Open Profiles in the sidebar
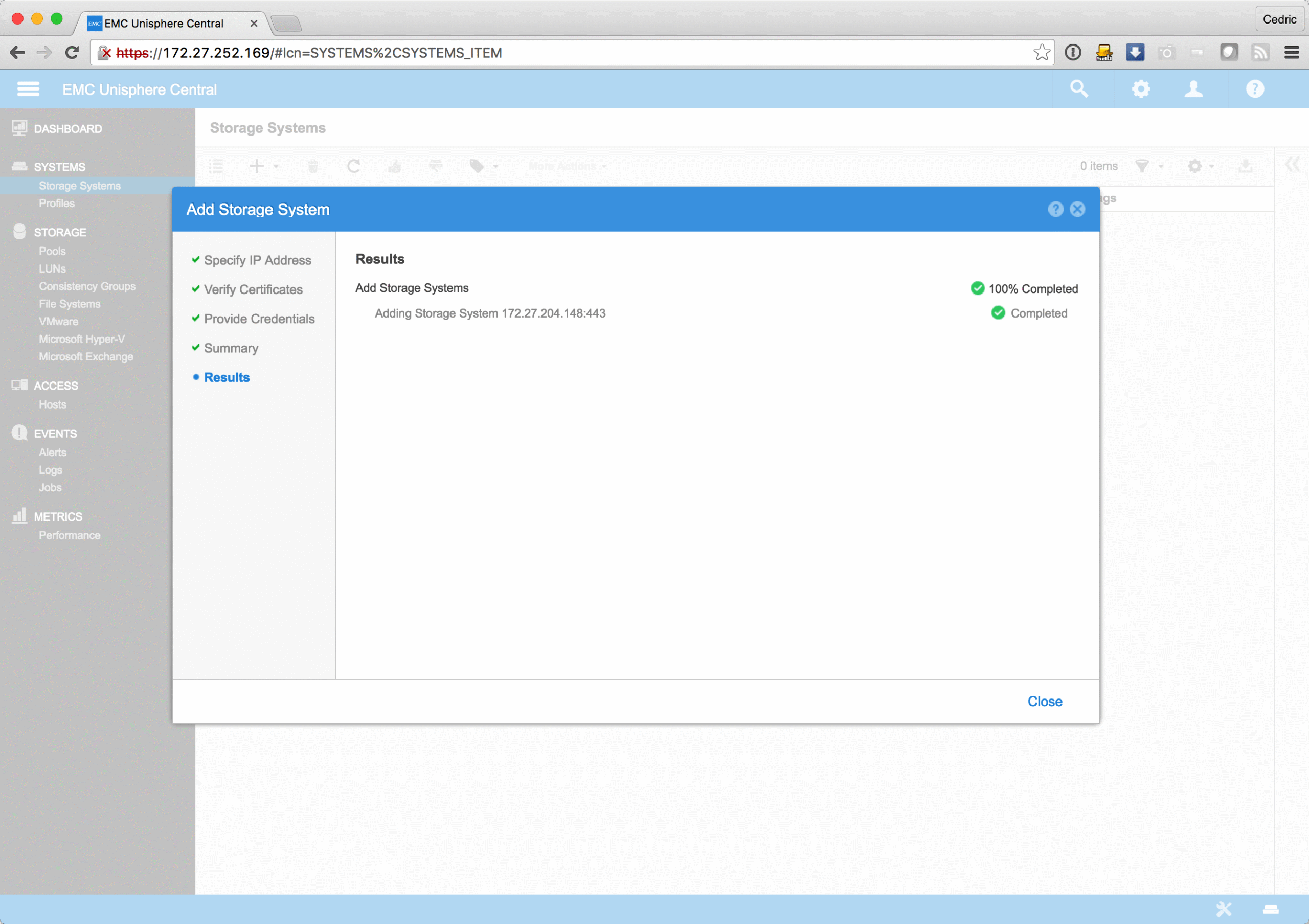1309x924 pixels. click(x=56, y=204)
